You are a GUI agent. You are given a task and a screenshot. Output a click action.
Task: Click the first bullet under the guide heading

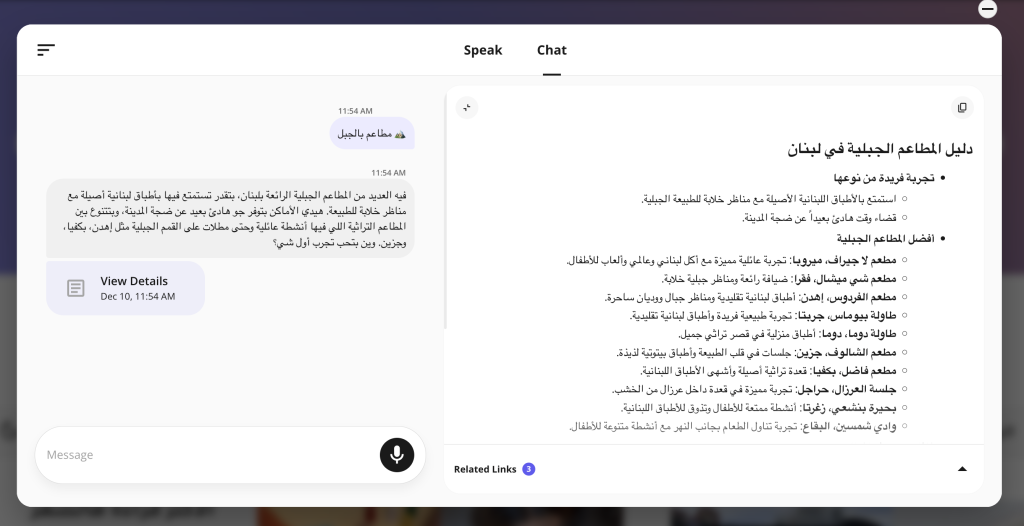tap(884, 178)
